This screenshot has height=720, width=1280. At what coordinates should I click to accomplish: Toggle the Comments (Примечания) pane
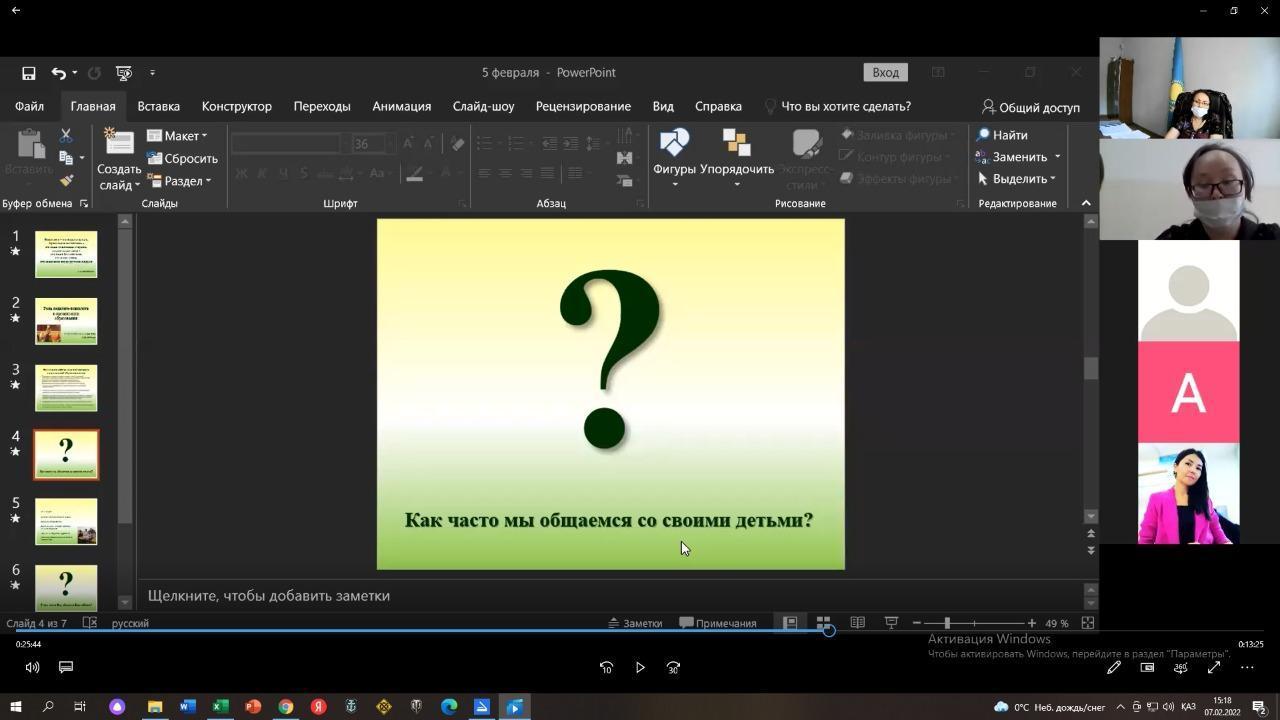coord(718,623)
